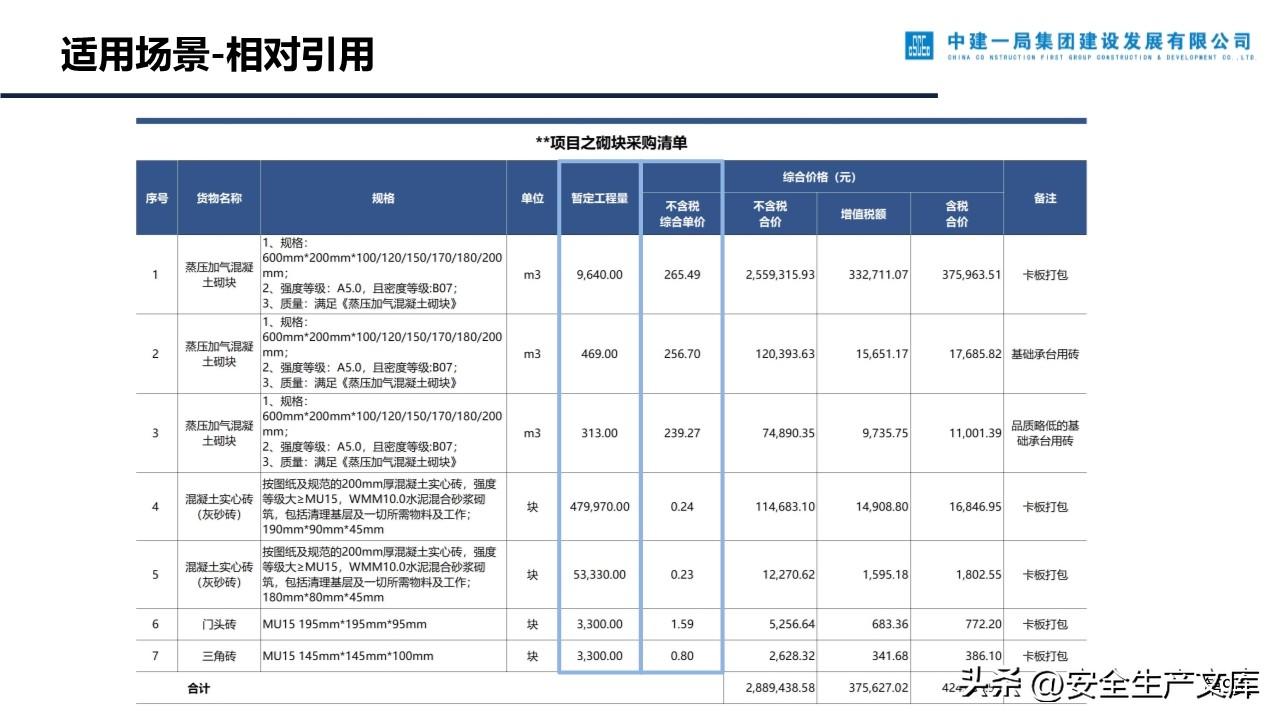
Task: Select total cell 16,846.95
Action: (x=975, y=507)
